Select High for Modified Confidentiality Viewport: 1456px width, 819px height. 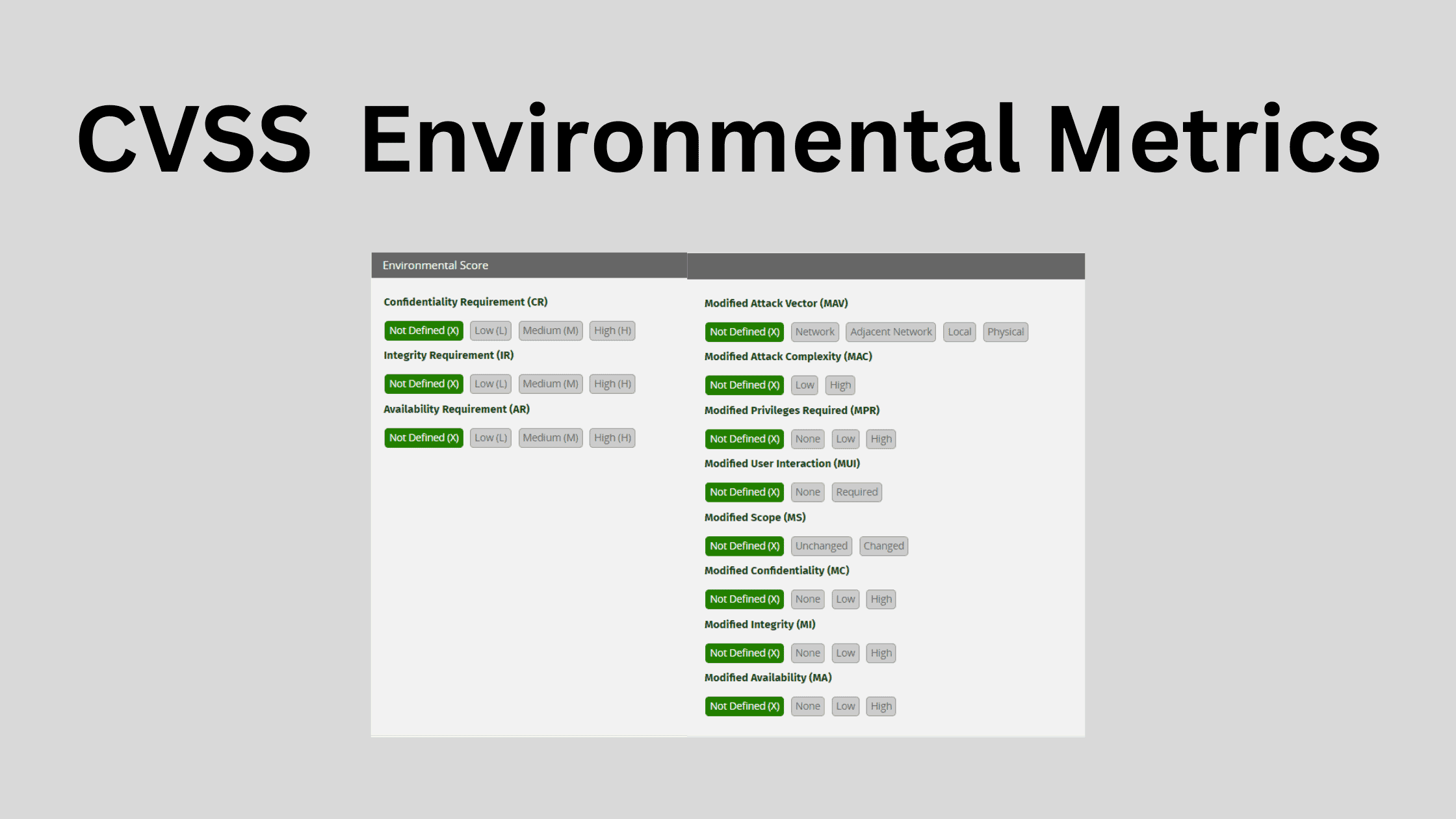[879, 599]
